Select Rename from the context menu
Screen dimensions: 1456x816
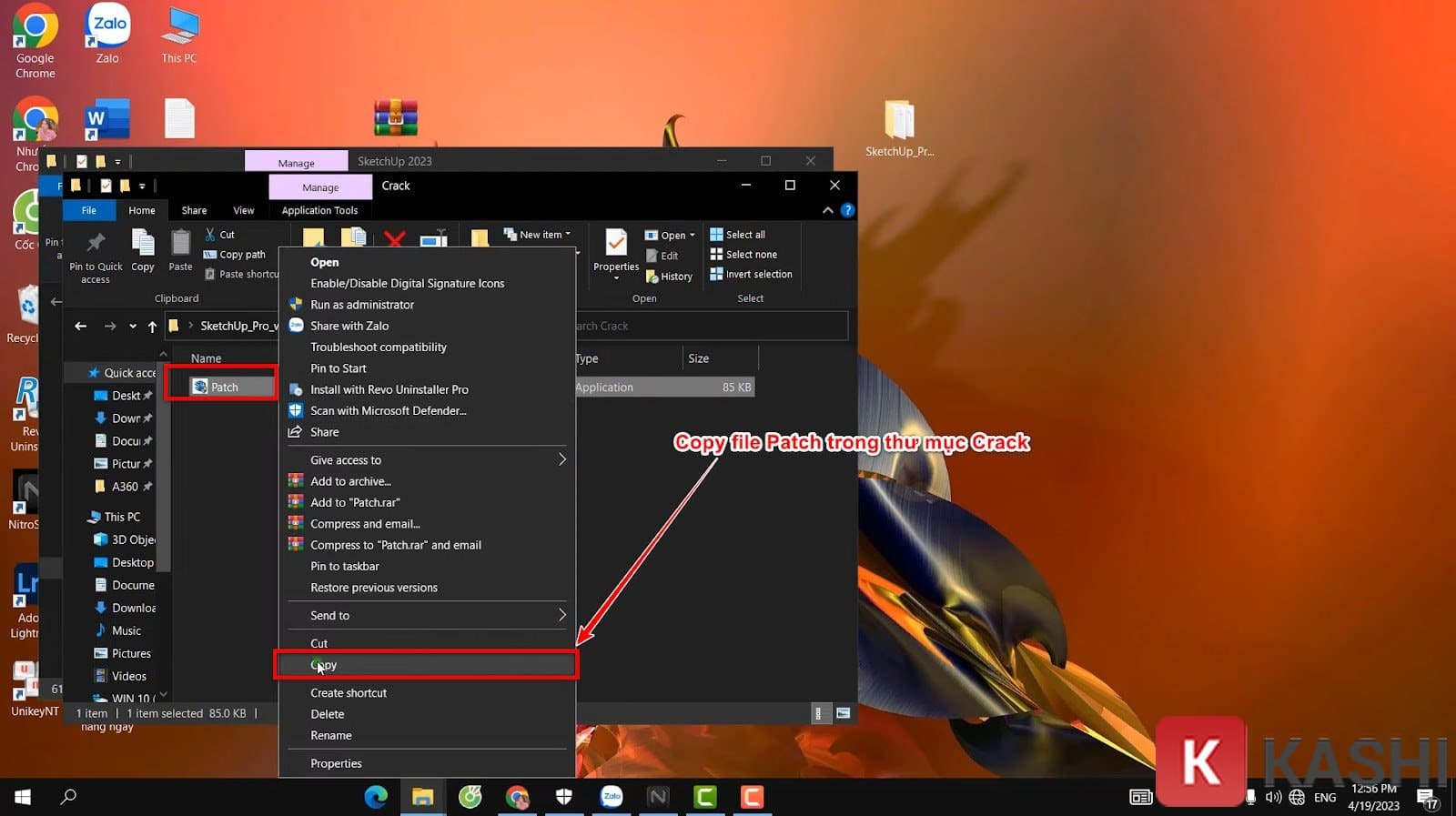[x=426, y=735]
